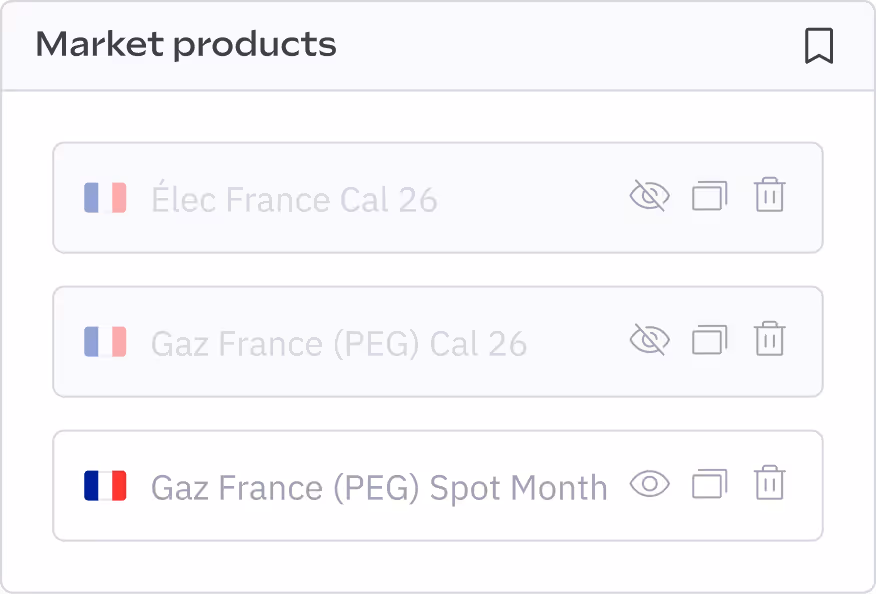
Task: Click the French flag on the Spot Month row
Action: point(106,485)
